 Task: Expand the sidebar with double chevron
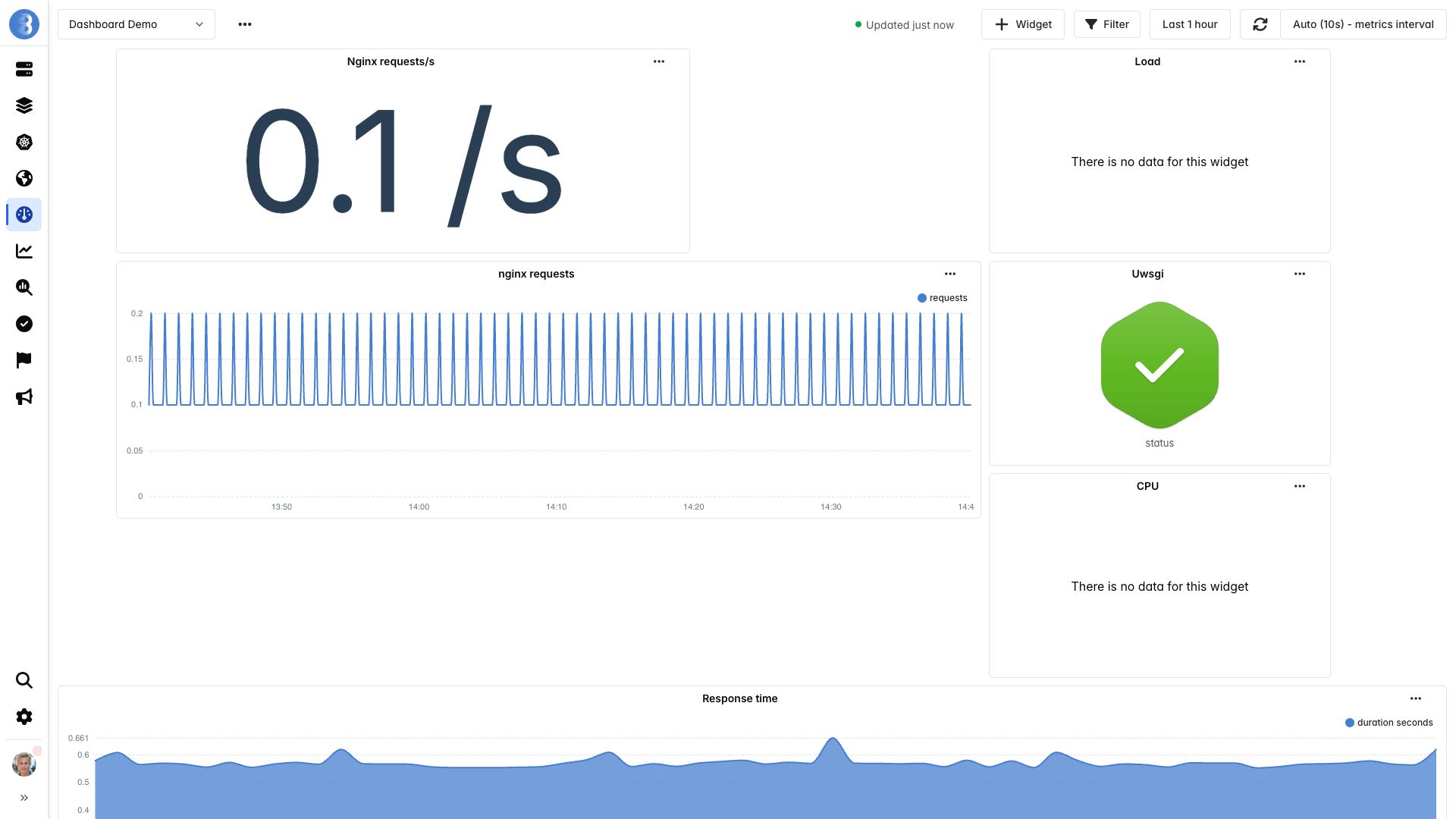click(x=24, y=798)
